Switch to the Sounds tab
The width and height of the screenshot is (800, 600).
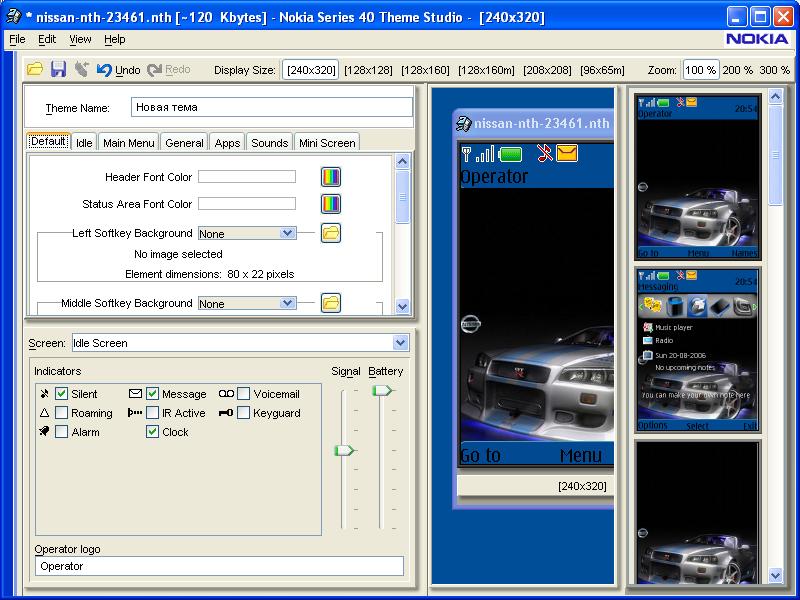click(269, 143)
